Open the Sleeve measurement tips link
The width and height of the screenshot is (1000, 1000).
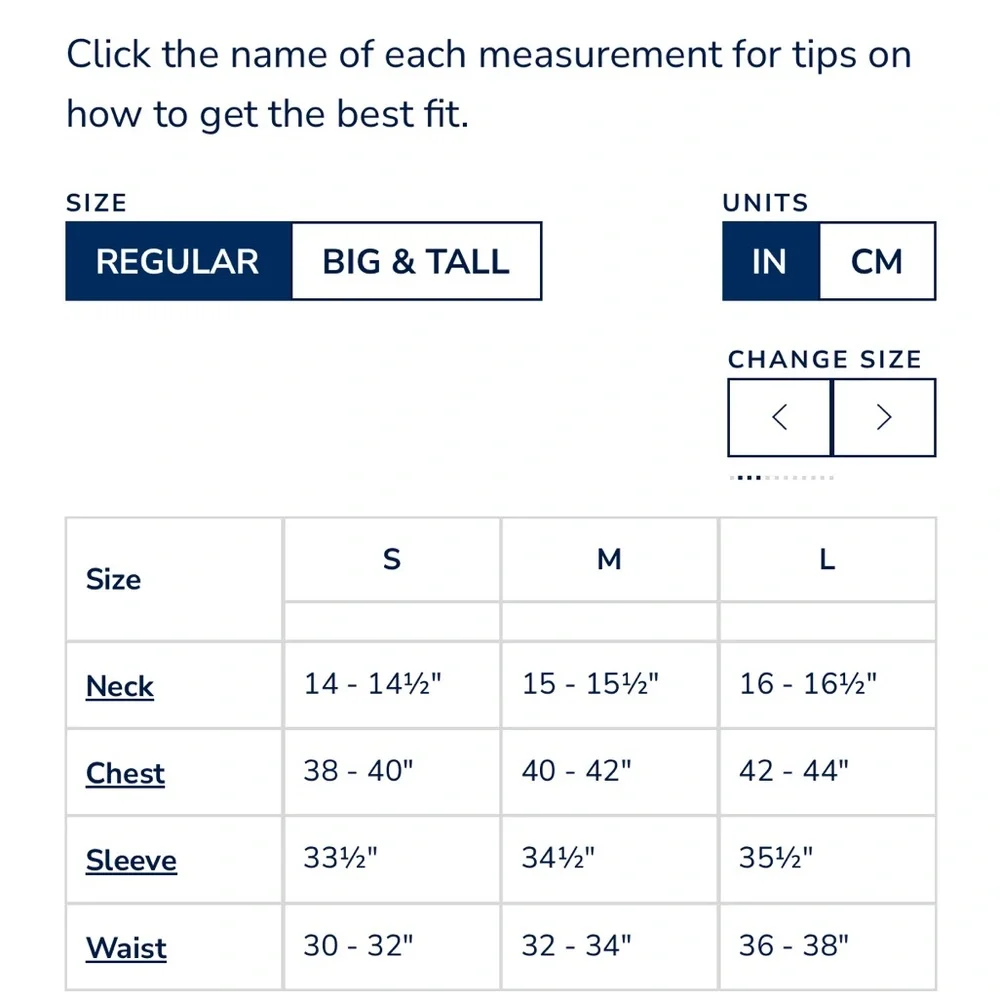click(131, 860)
